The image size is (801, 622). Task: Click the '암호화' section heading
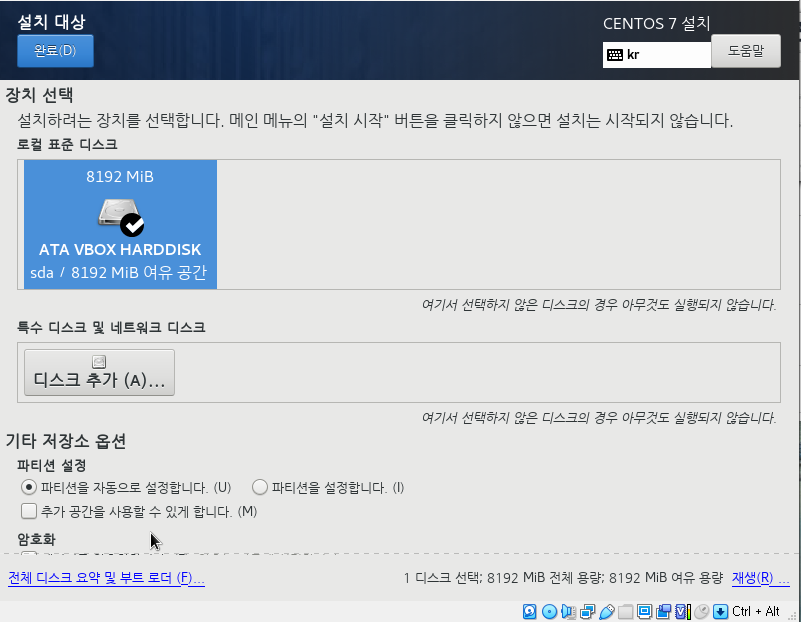coord(36,539)
